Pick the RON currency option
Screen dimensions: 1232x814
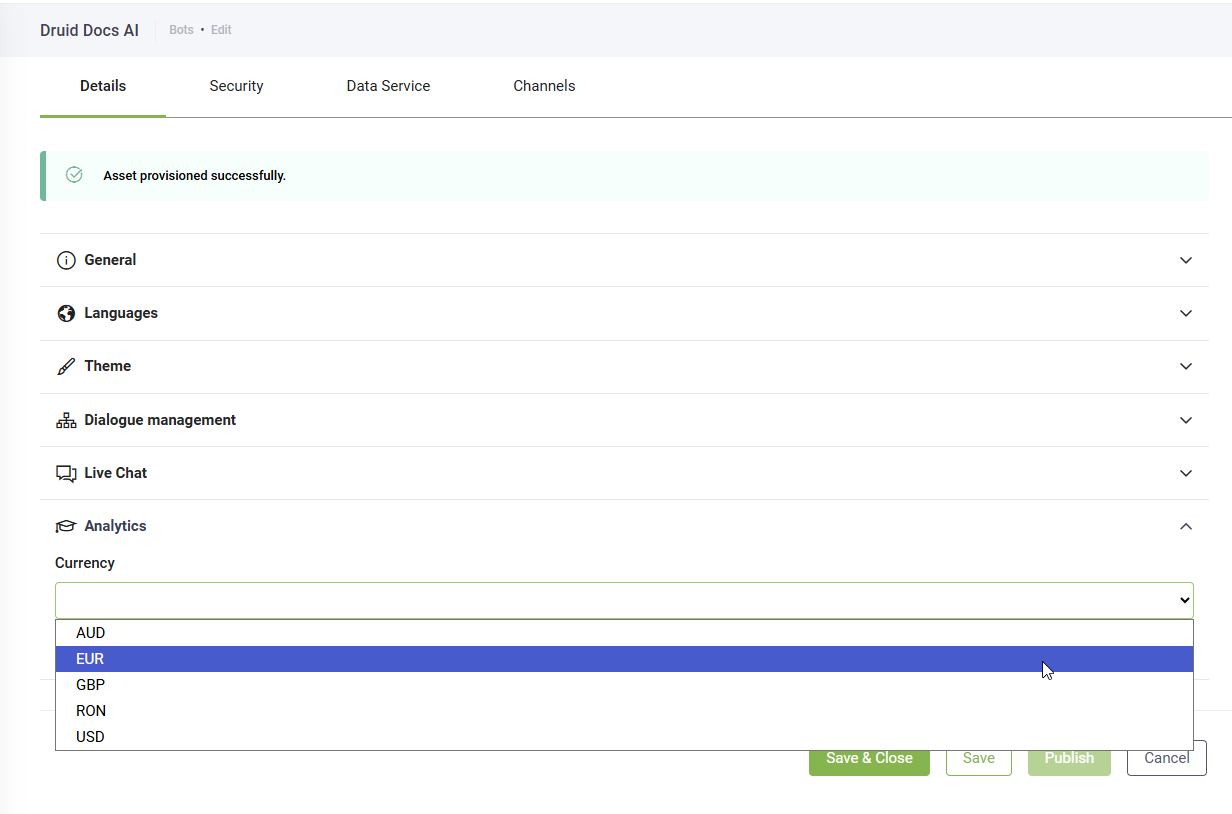click(x=91, y=711)
